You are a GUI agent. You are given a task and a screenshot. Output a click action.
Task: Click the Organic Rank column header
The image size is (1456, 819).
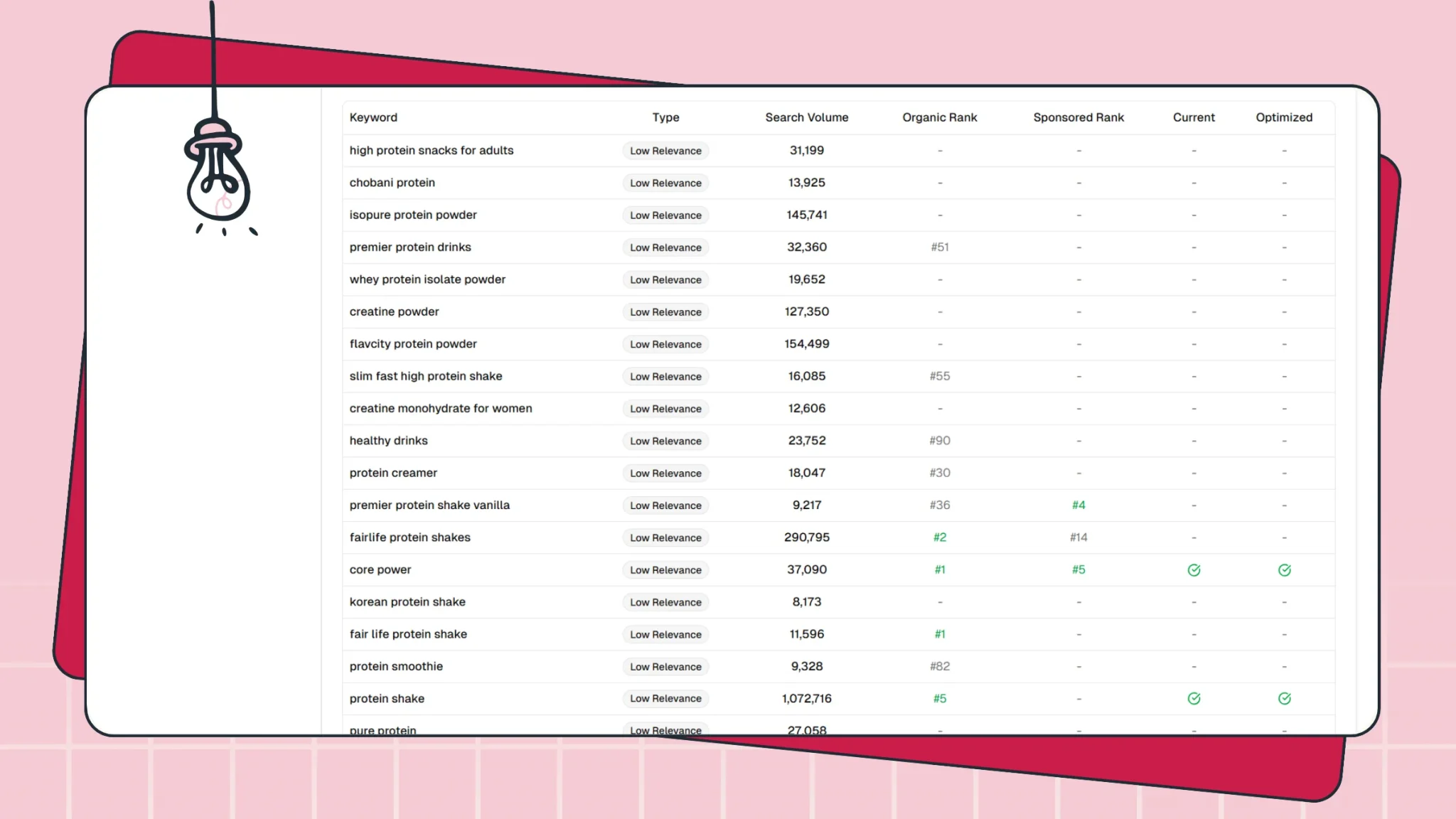[939, 117]
